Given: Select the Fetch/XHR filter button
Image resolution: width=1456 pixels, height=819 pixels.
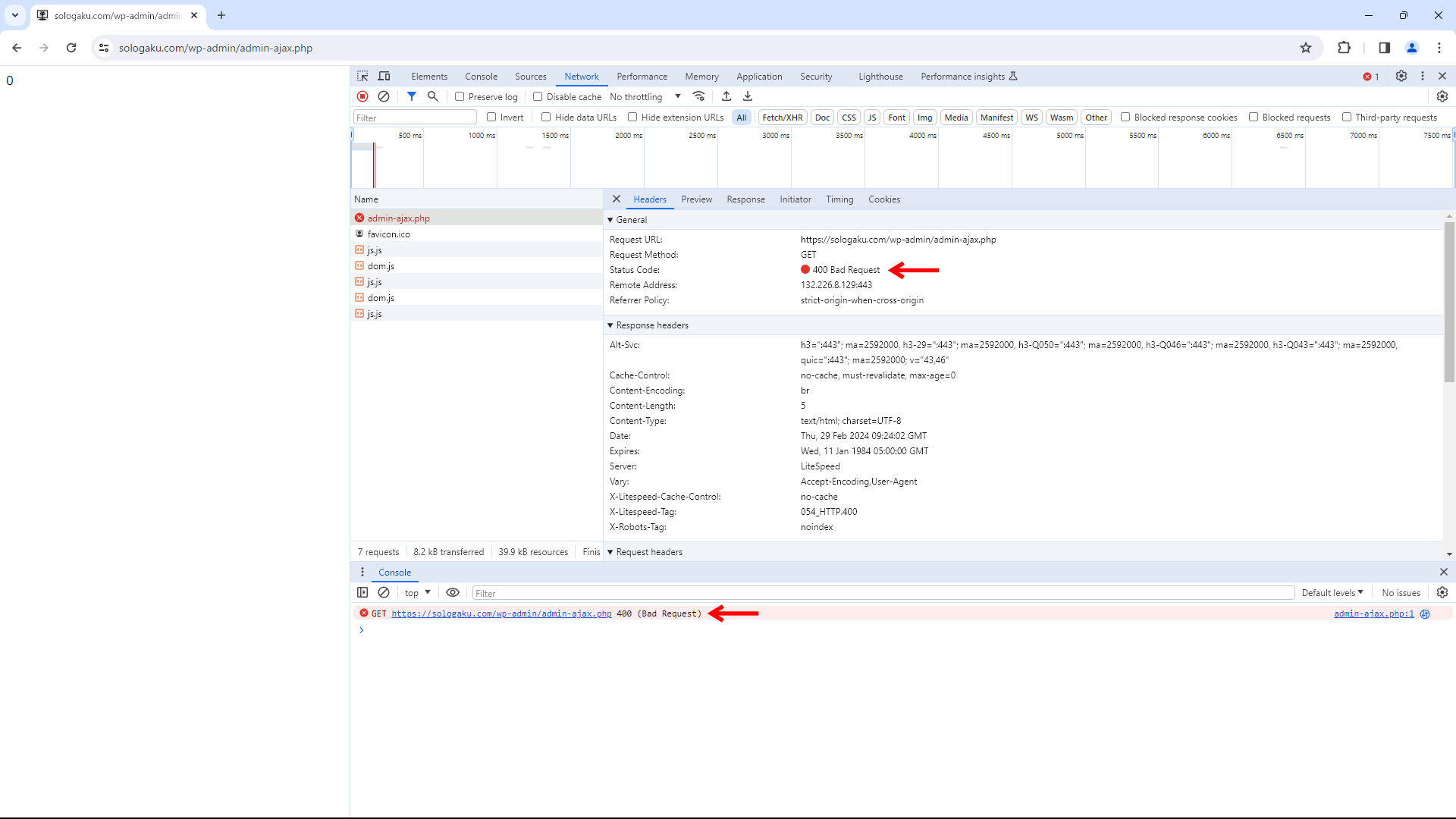Looking at the screenshot, I should click(782, 118).
